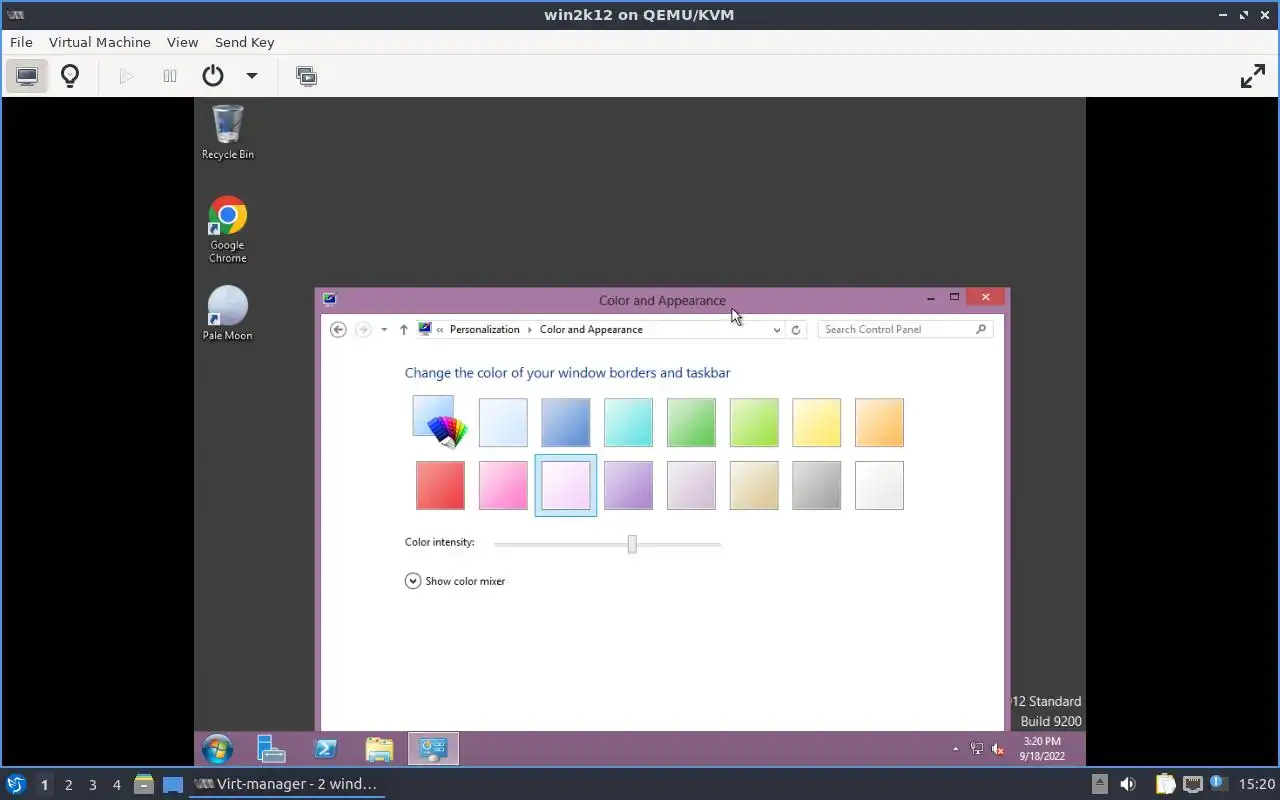Pause the virtual machine
The image size is (1280, 800).
170,76
